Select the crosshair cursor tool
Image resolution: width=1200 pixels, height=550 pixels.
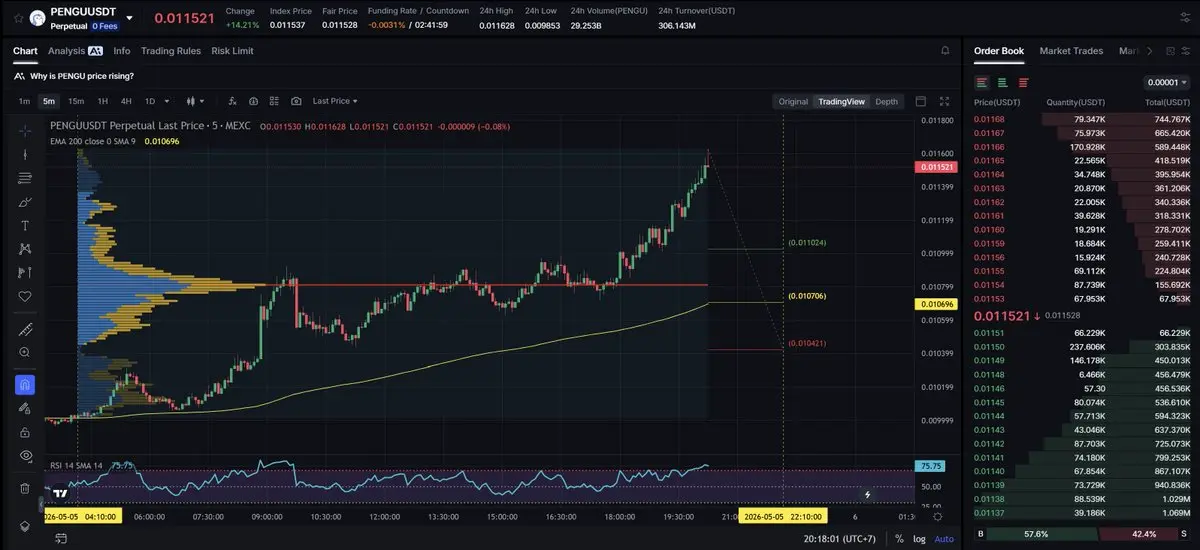(25, 129)
